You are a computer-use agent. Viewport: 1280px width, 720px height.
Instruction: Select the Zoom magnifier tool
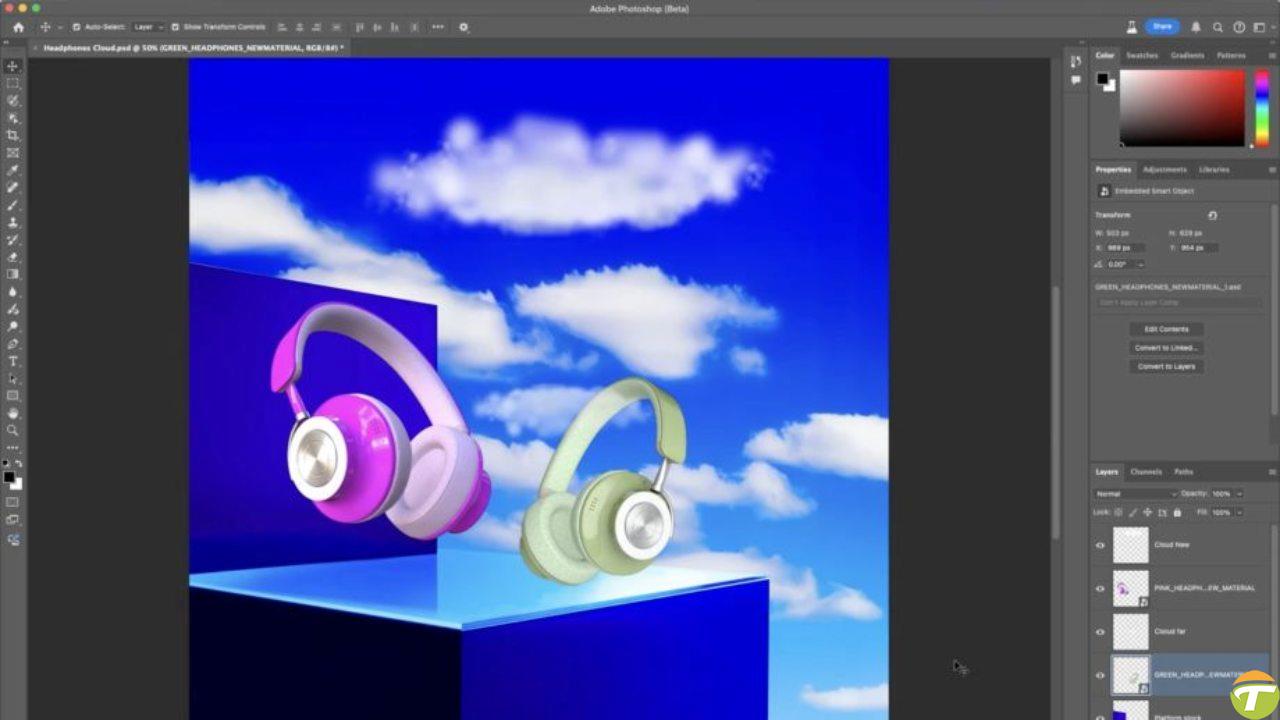pyautogui.click(x=13, y=430)
